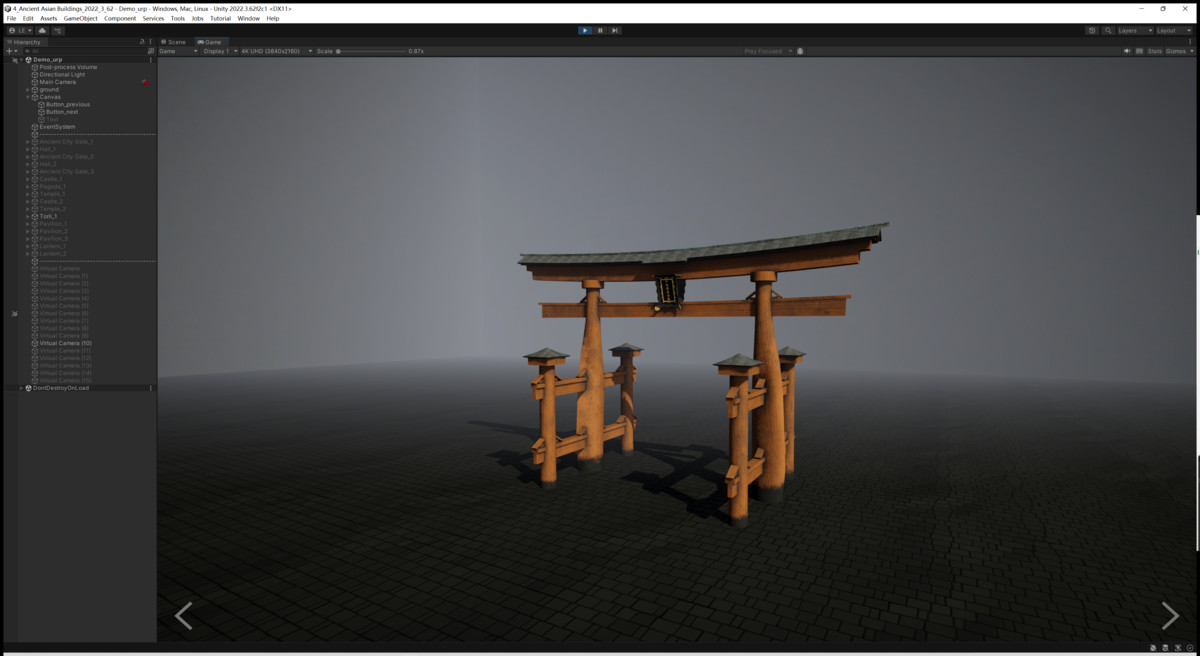Click the next arrow in the Game view
Image resolution: width=1200 pixels, height=656 pixels.
[x=1168, y=616]
